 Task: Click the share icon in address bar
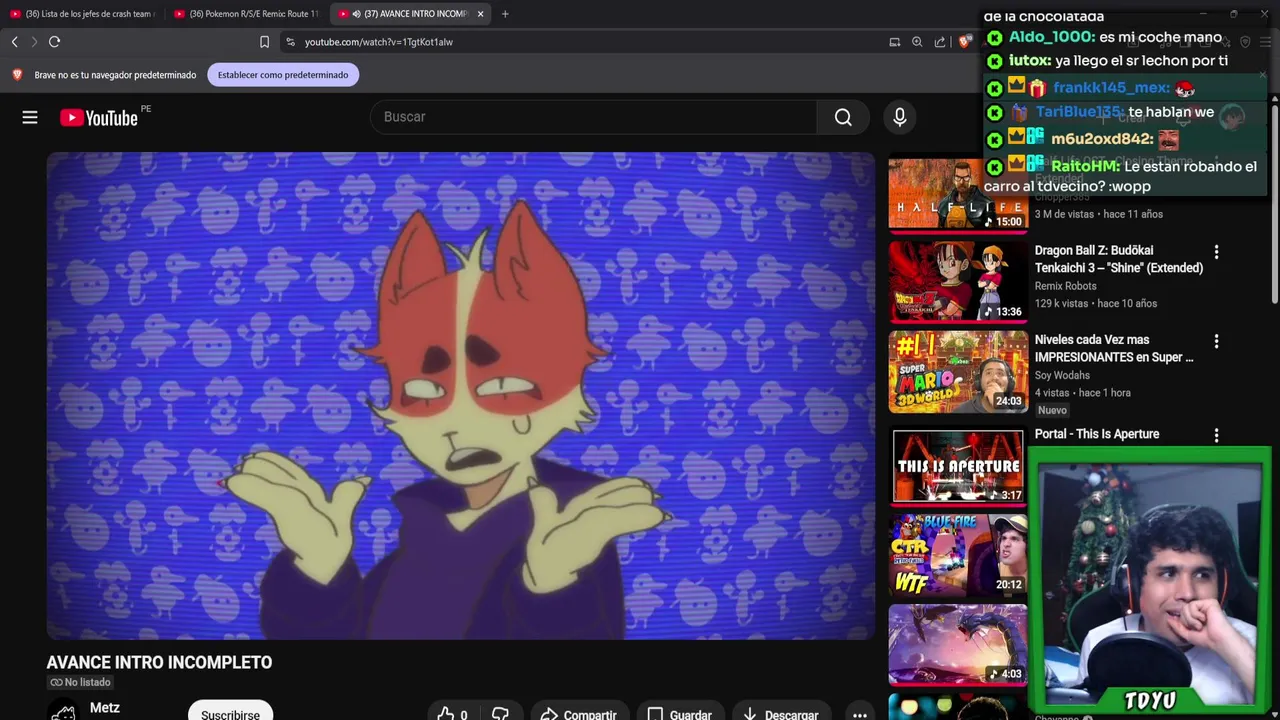[x=940, y=42]
